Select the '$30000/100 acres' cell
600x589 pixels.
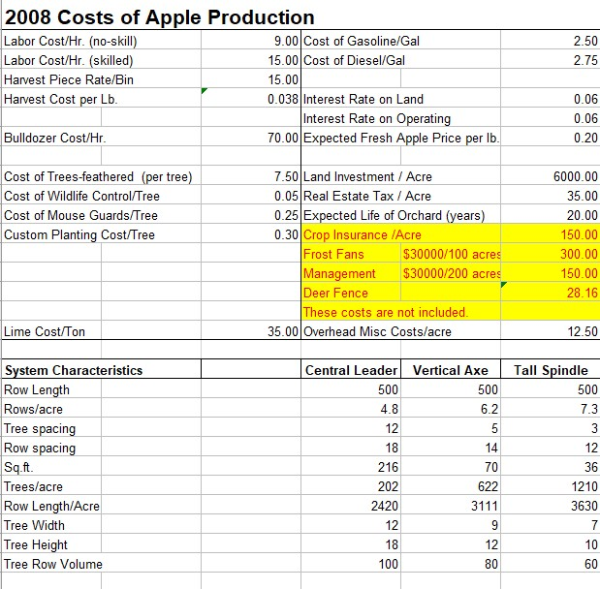(451, 254)
